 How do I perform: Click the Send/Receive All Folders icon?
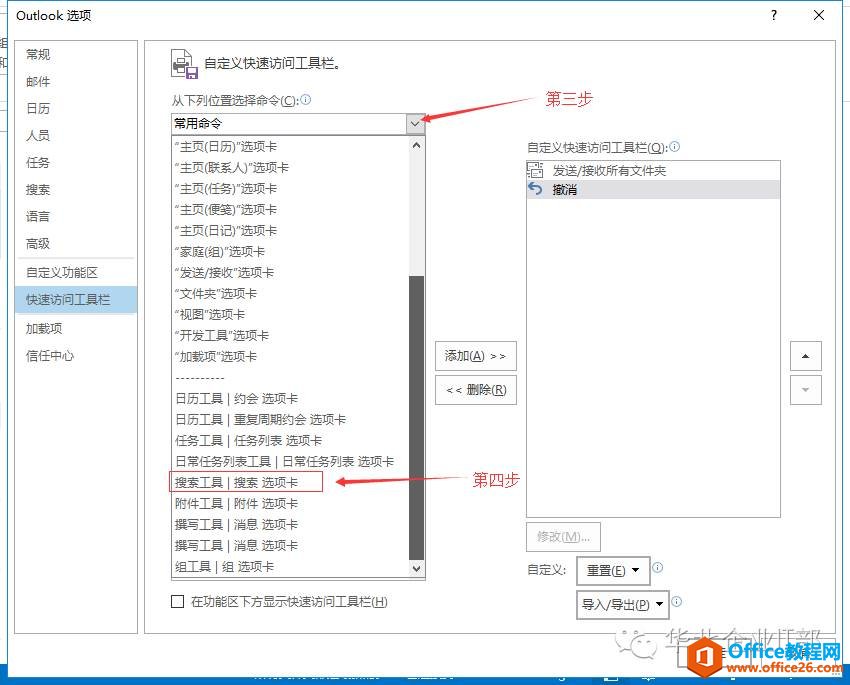(x=535, y=170)
